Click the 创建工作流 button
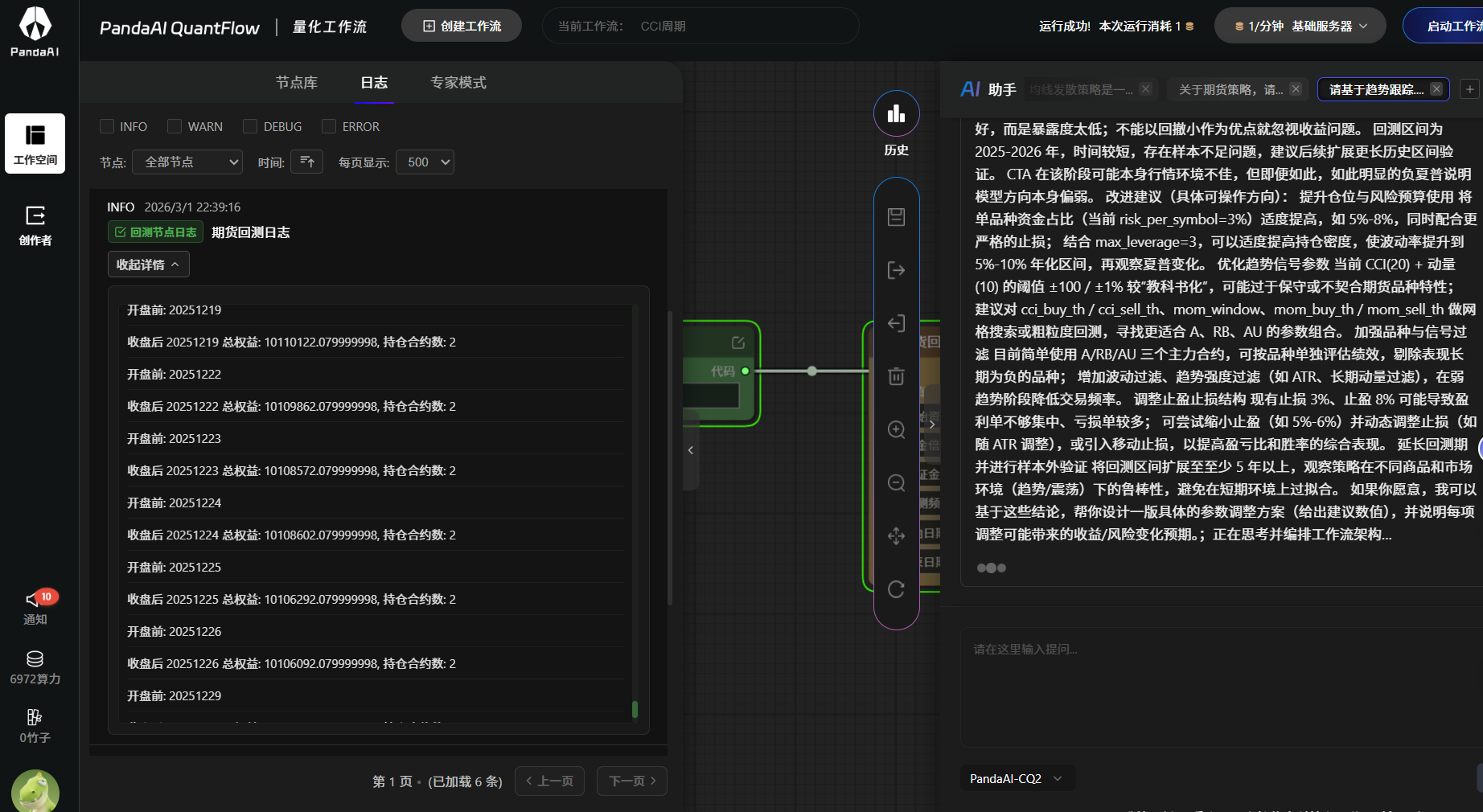This screenshot has width=1483, height=812. (x=462, y=26)
